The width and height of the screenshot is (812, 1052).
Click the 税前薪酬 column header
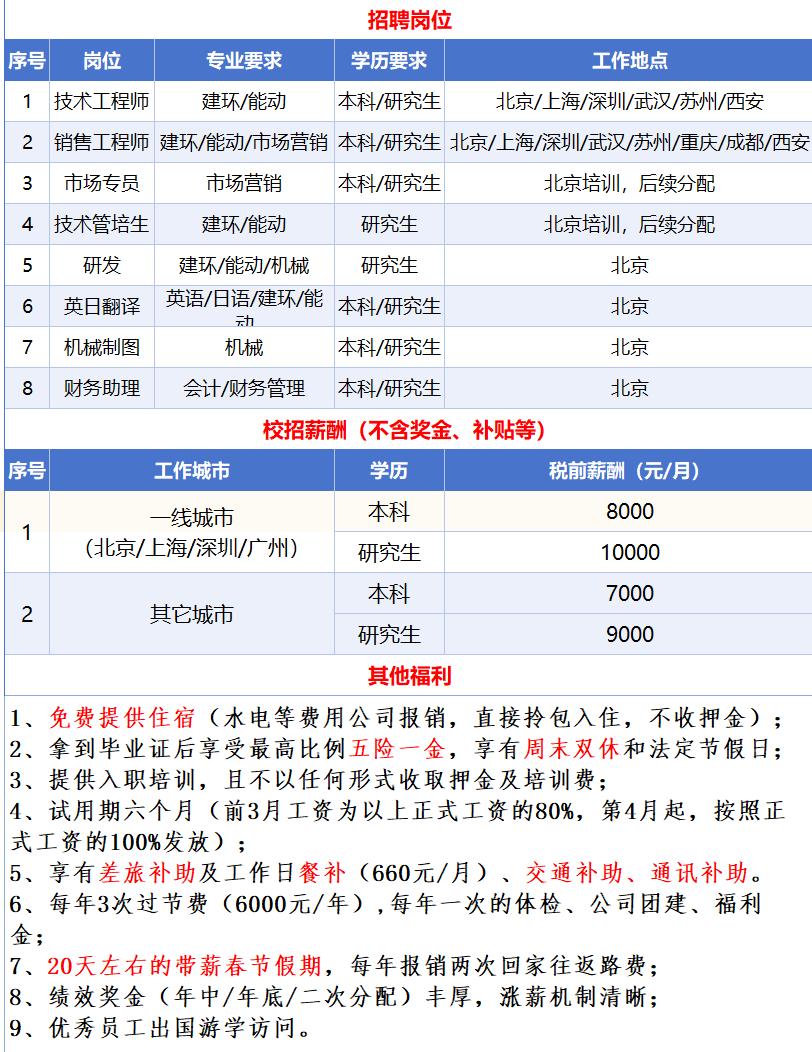tap(629, 471)
